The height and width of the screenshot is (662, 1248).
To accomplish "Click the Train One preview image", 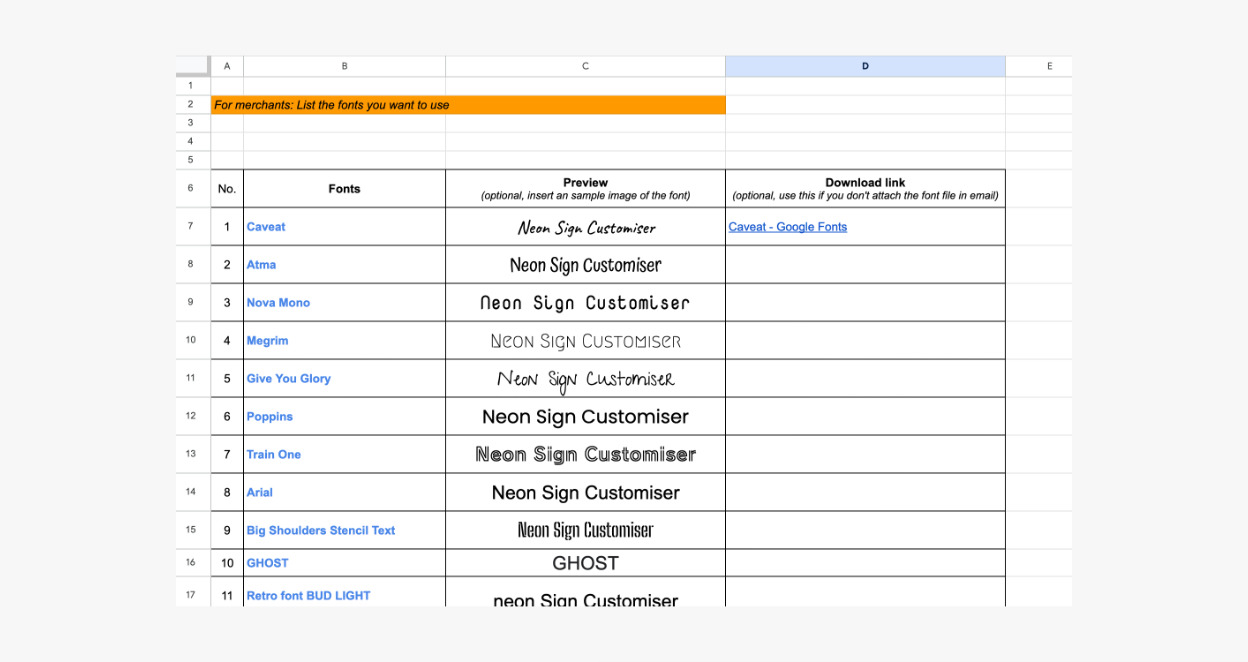I will 585,455.
